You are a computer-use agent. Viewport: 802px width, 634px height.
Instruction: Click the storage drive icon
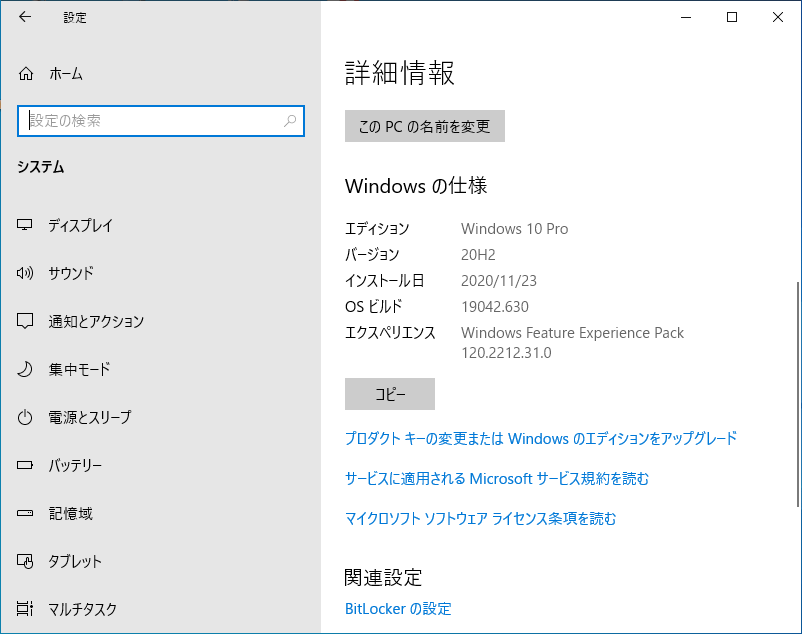click(25, 513)
